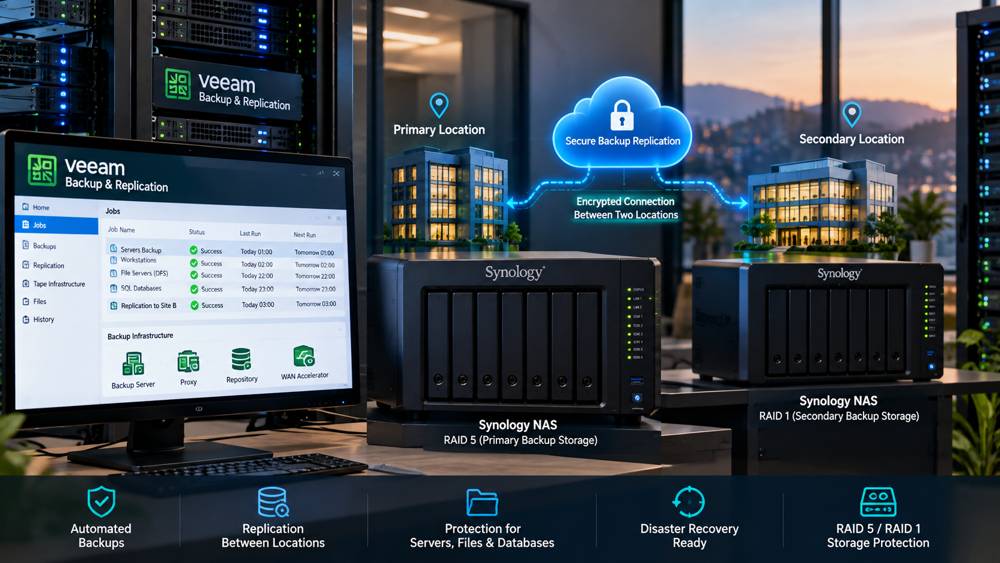Viewport: 1000px width, 563px height.
Task: Click the shield checkmark Automated Backups icon
Action: [101, 502]
